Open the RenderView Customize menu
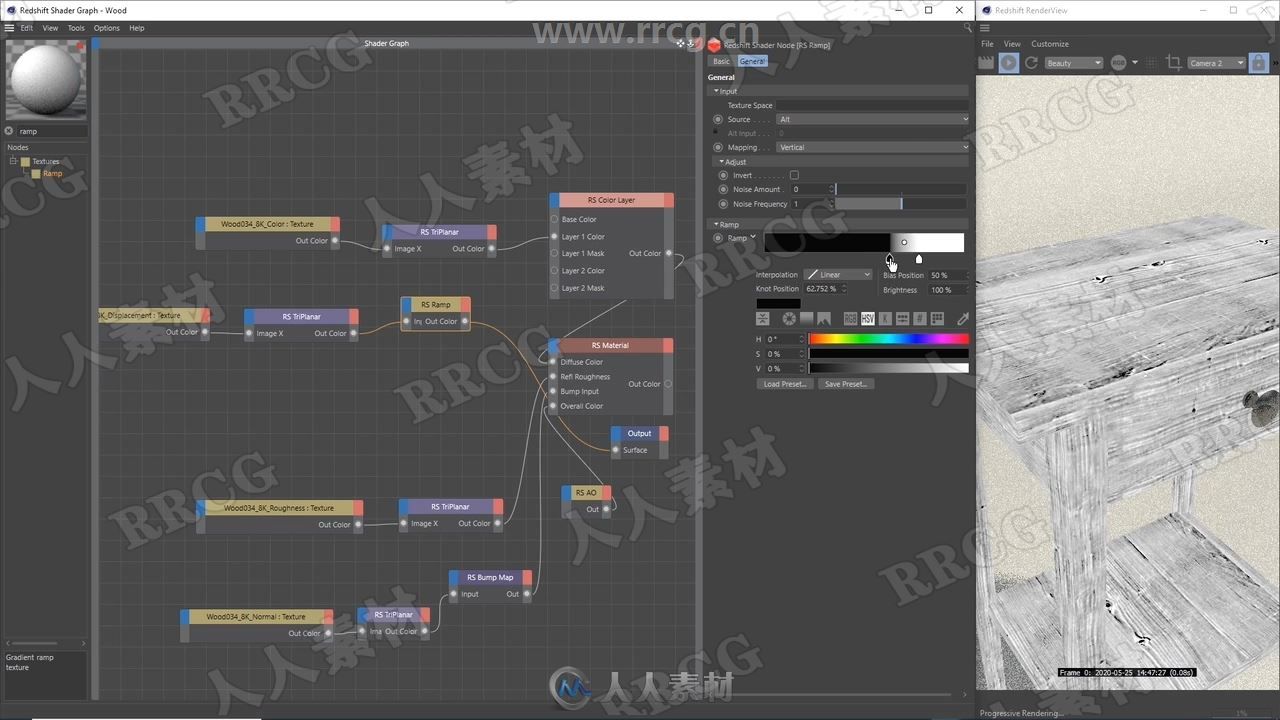1280x720 pixels. tap(1050, 44)
